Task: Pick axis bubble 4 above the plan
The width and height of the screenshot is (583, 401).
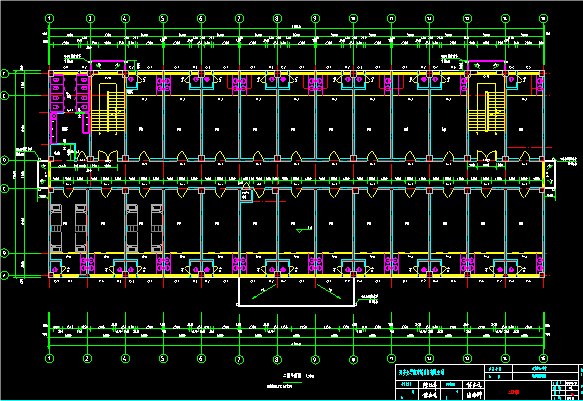Action: 125,18
